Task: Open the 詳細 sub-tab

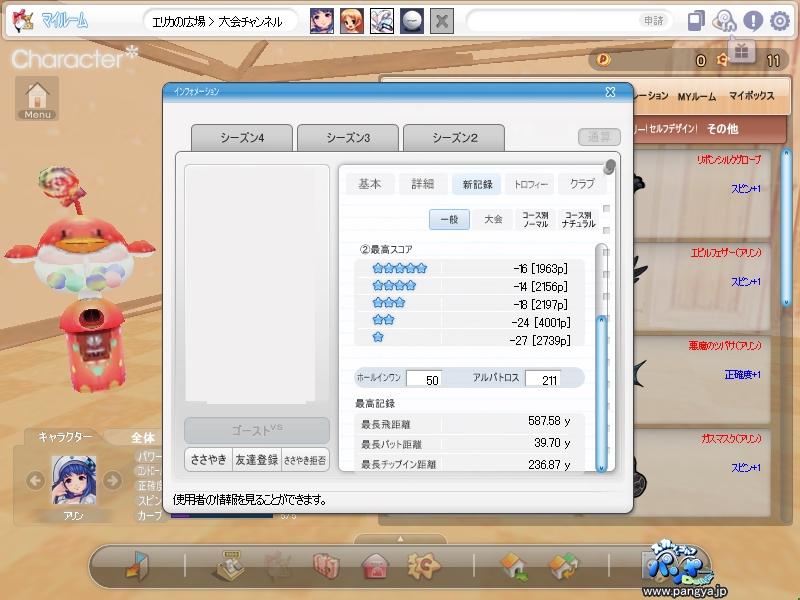Action: (423, 184)
